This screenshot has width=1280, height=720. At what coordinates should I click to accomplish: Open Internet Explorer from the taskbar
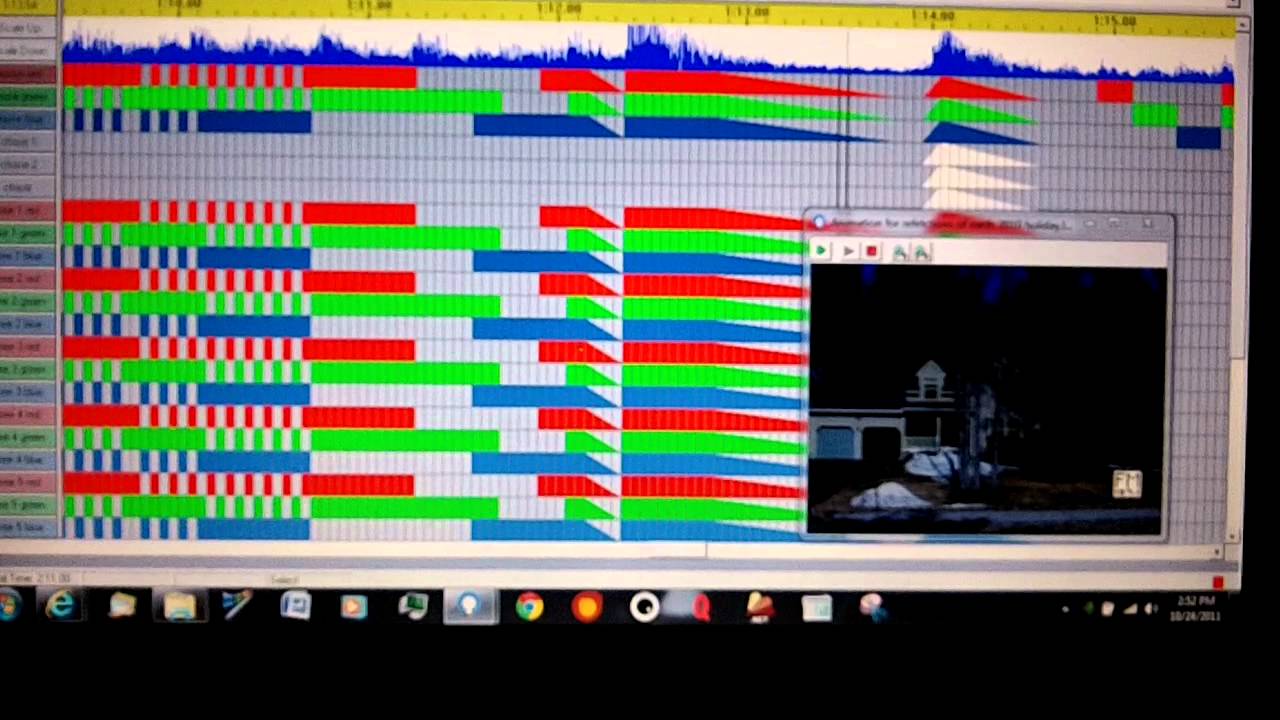(62, 605)
